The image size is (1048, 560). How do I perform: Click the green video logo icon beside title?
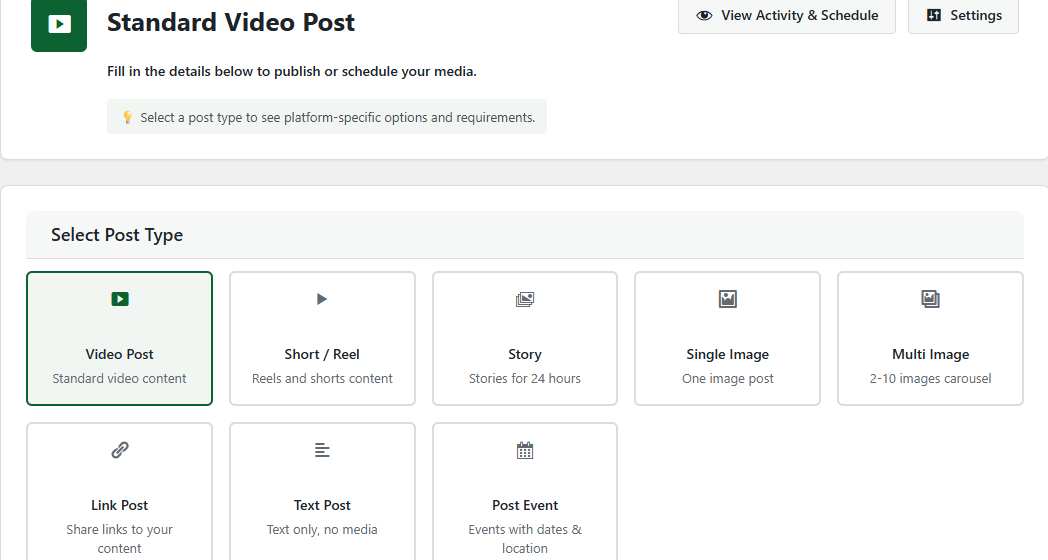pos(59,25)
